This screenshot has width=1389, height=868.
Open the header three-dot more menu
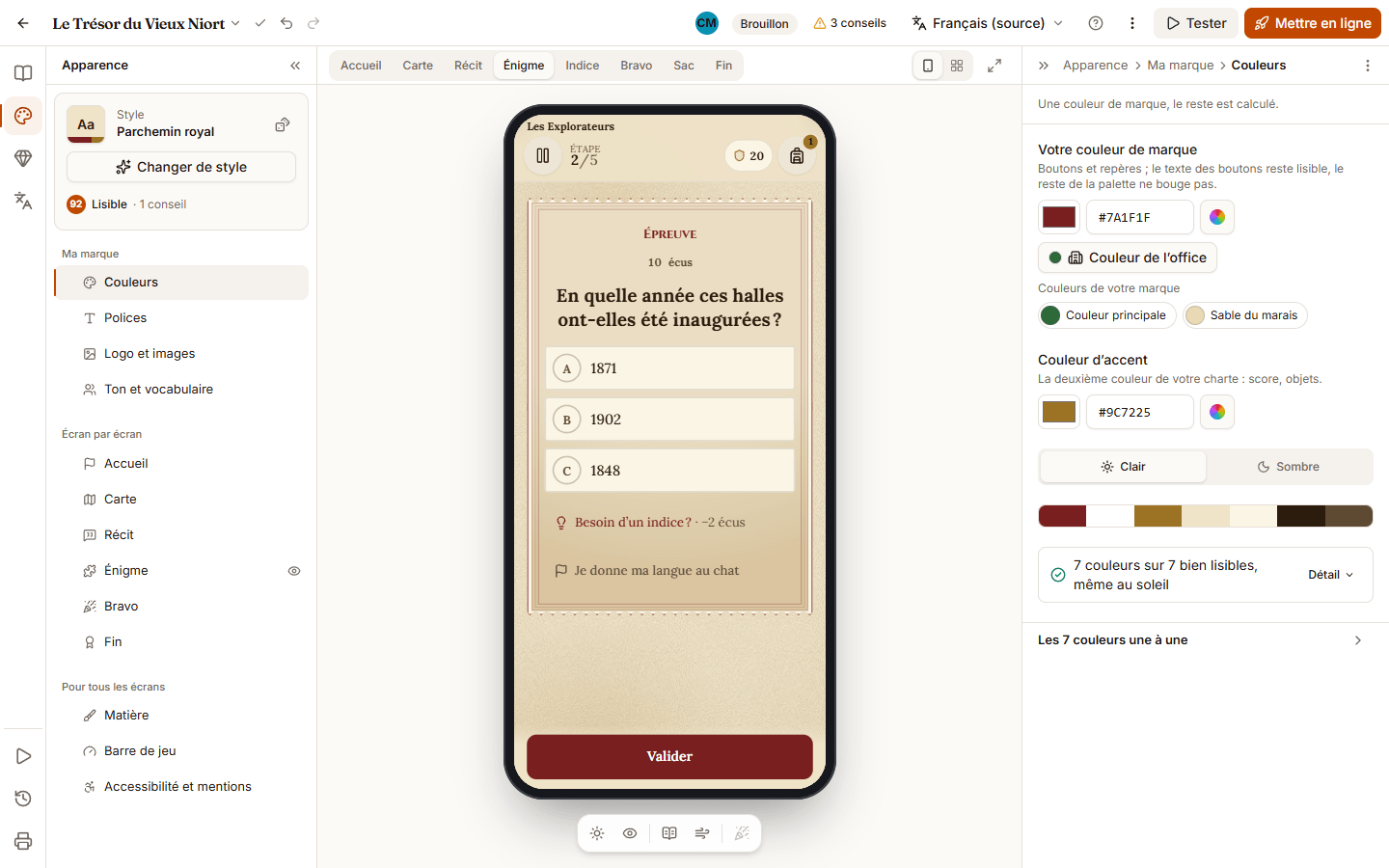1132,23
